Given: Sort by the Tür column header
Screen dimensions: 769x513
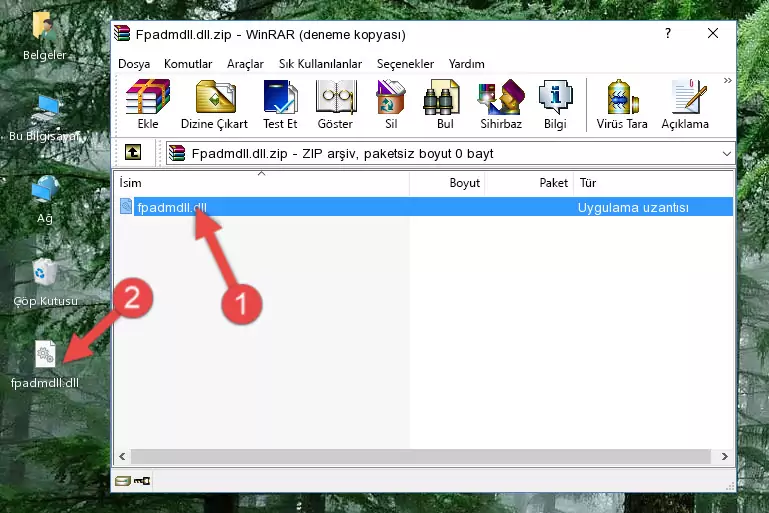Looking at the screenshot, I should pos(654,183).
